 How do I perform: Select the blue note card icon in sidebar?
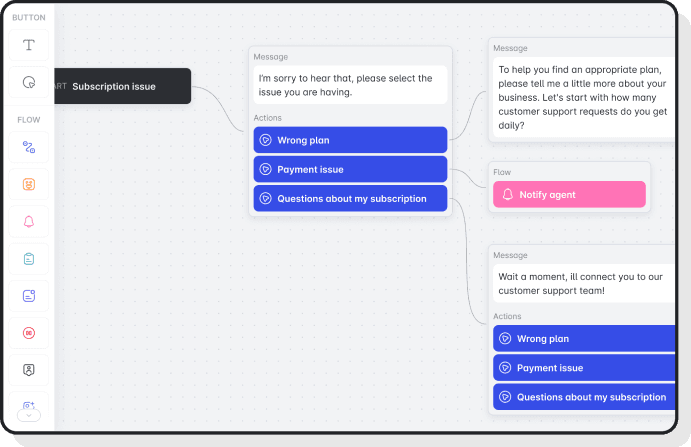(29, 295)
